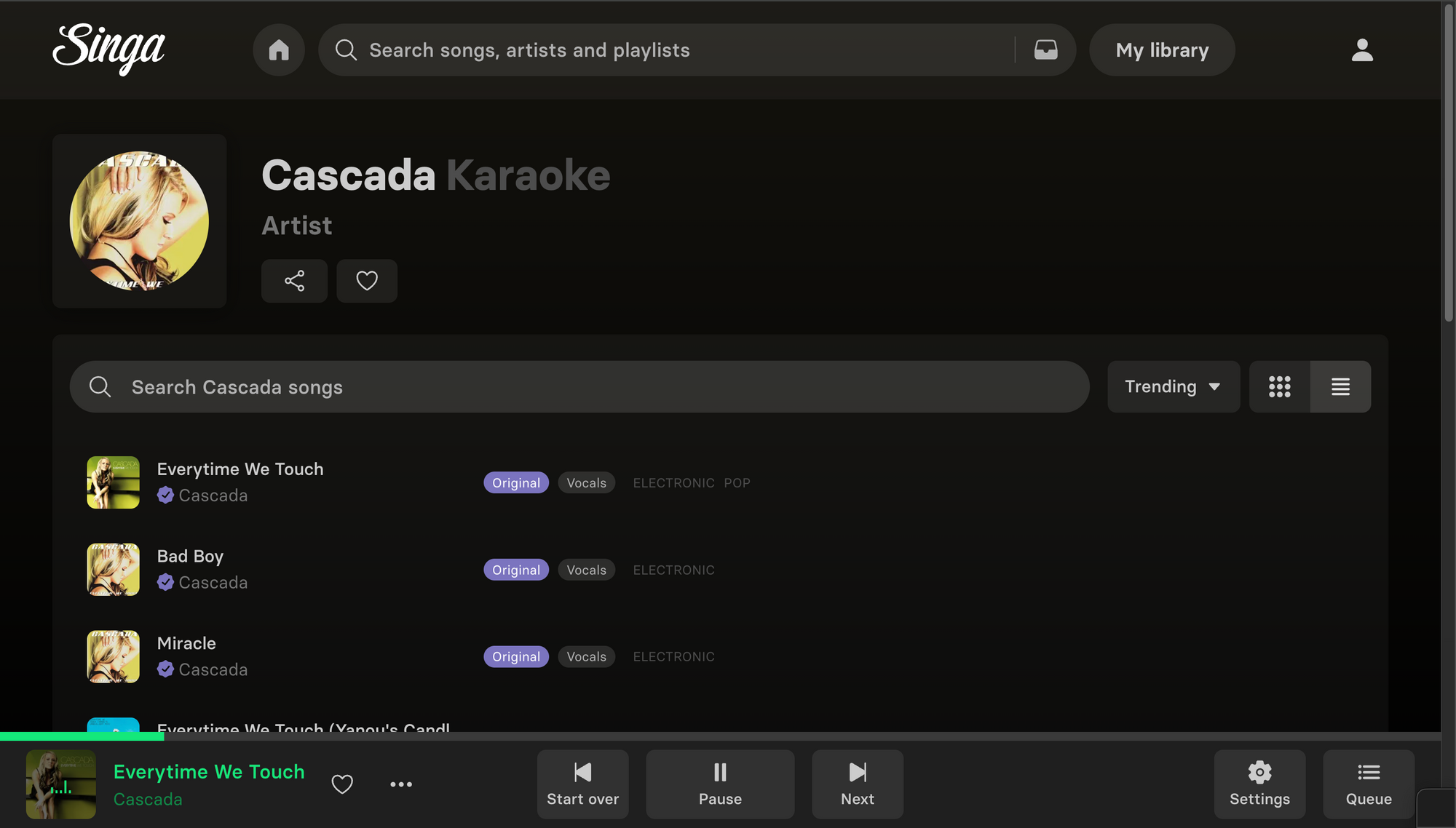Share the Cascada artist page
Viewport: 1456px width, 828px height.
(x=294, y=281)
